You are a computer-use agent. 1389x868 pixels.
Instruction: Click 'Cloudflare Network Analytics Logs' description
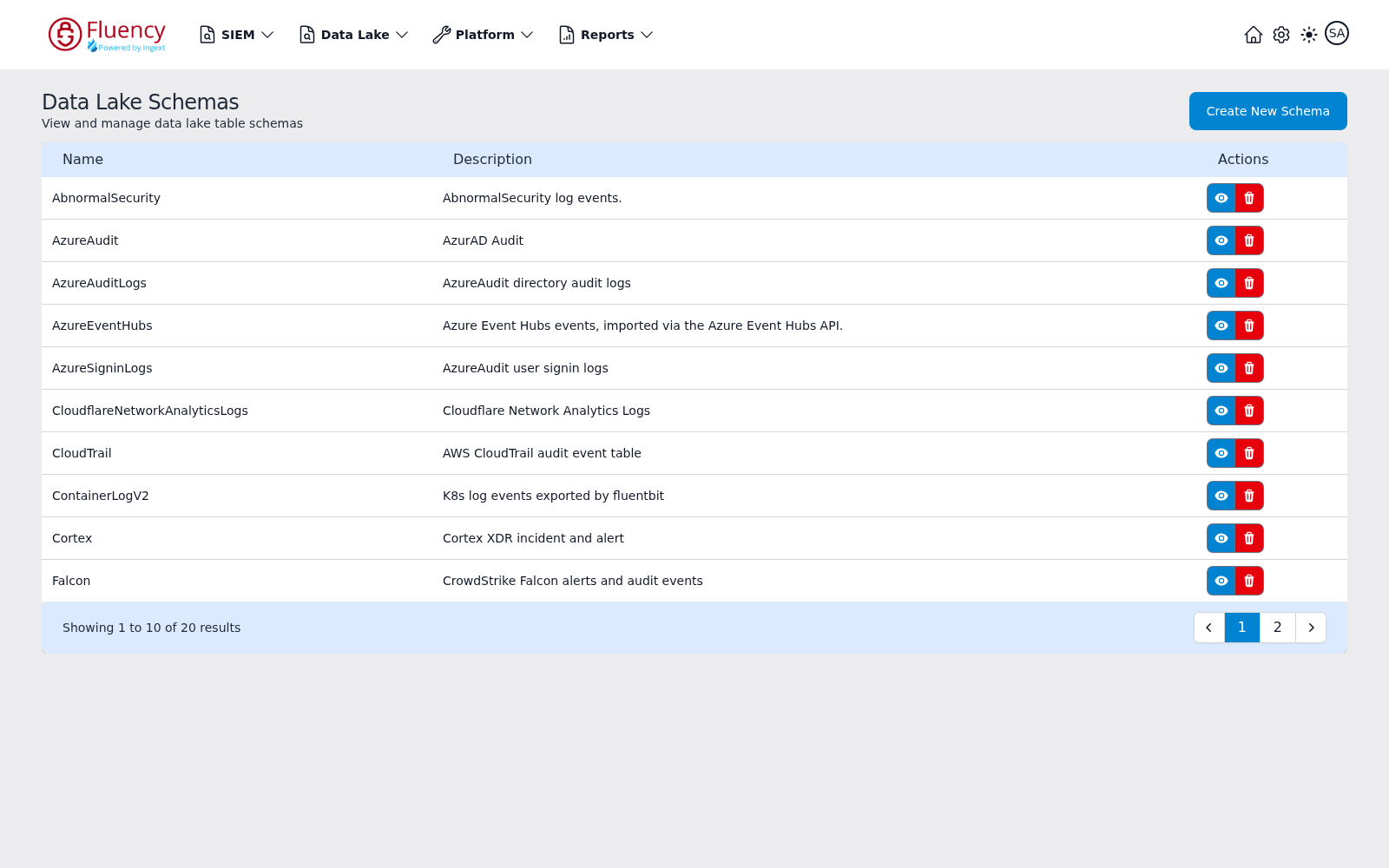(546, 411)
